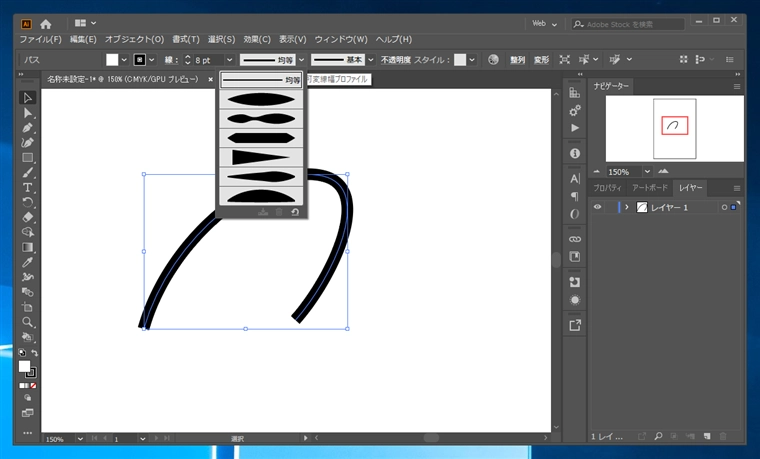
Task: Choose the 均等 uniform width profile
Action: [x=261, y=80]
